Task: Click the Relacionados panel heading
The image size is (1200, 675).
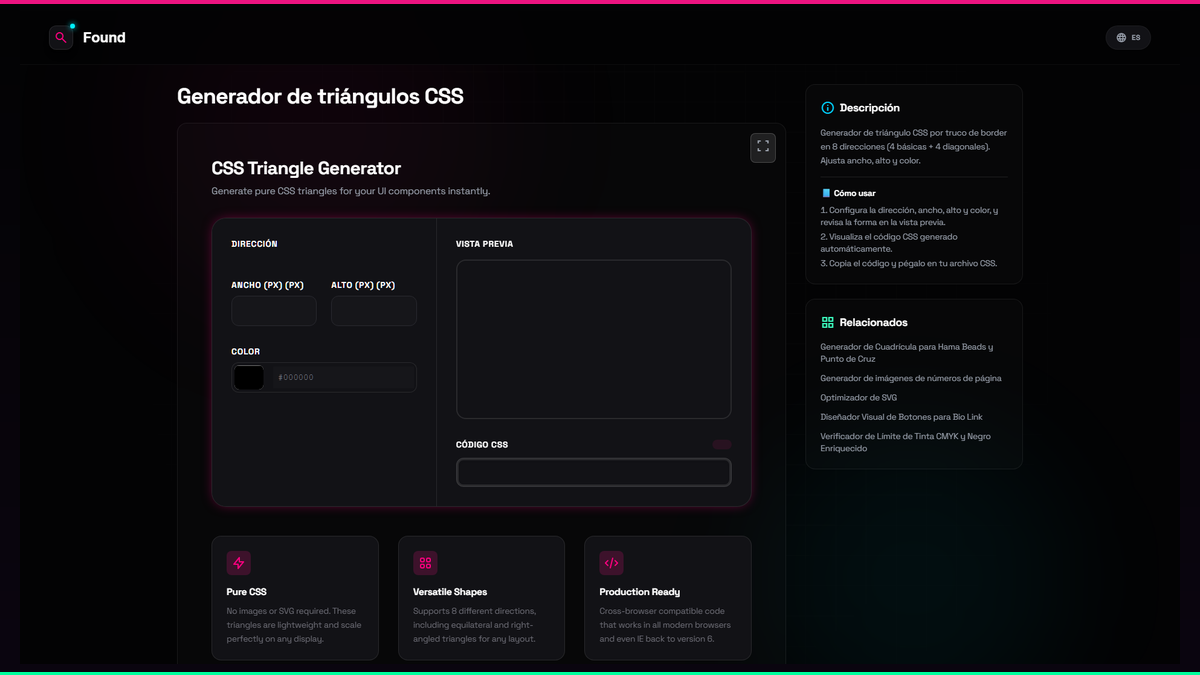Action: coord(873,323)
